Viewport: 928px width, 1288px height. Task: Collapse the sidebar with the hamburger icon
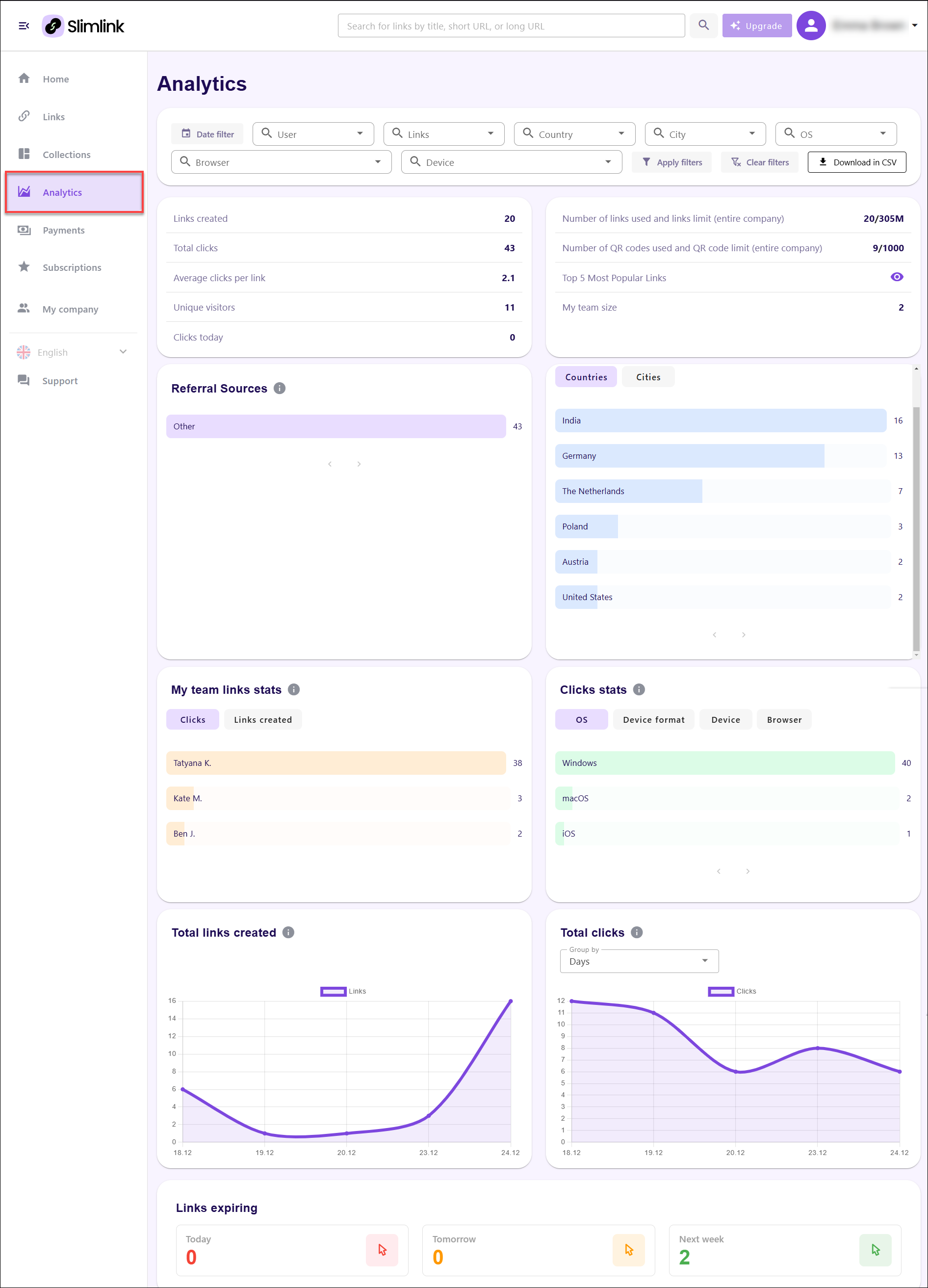click(x=24, y=26)
